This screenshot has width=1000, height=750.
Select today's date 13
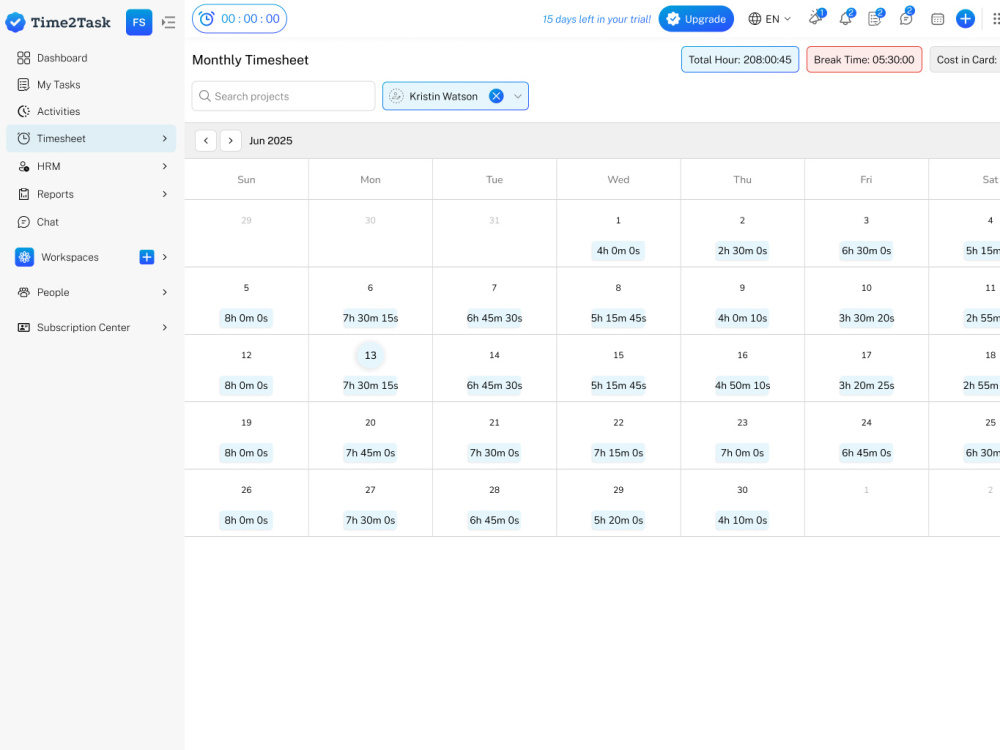click(371, 355)
